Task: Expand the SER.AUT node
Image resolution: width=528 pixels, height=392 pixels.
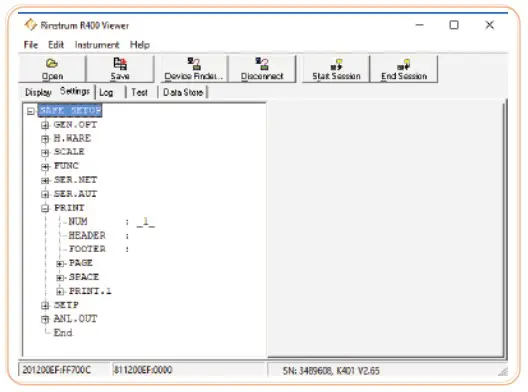Action: click(x=45, y=194)
